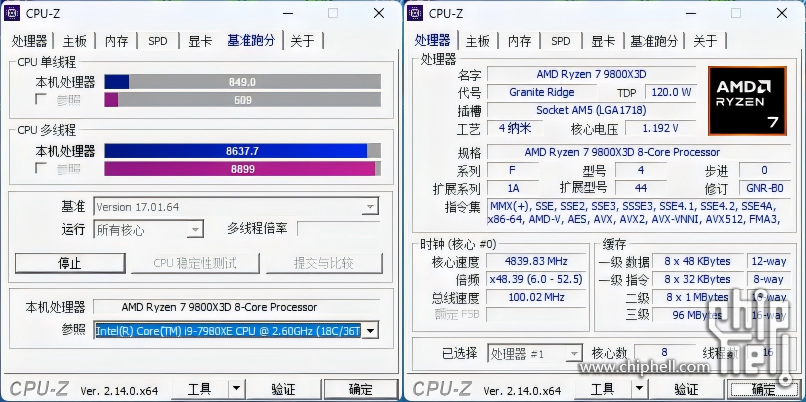The image size is (806, 402).
Task: Click single-thread reference bar showing 609
Action: tap(243, 100)
